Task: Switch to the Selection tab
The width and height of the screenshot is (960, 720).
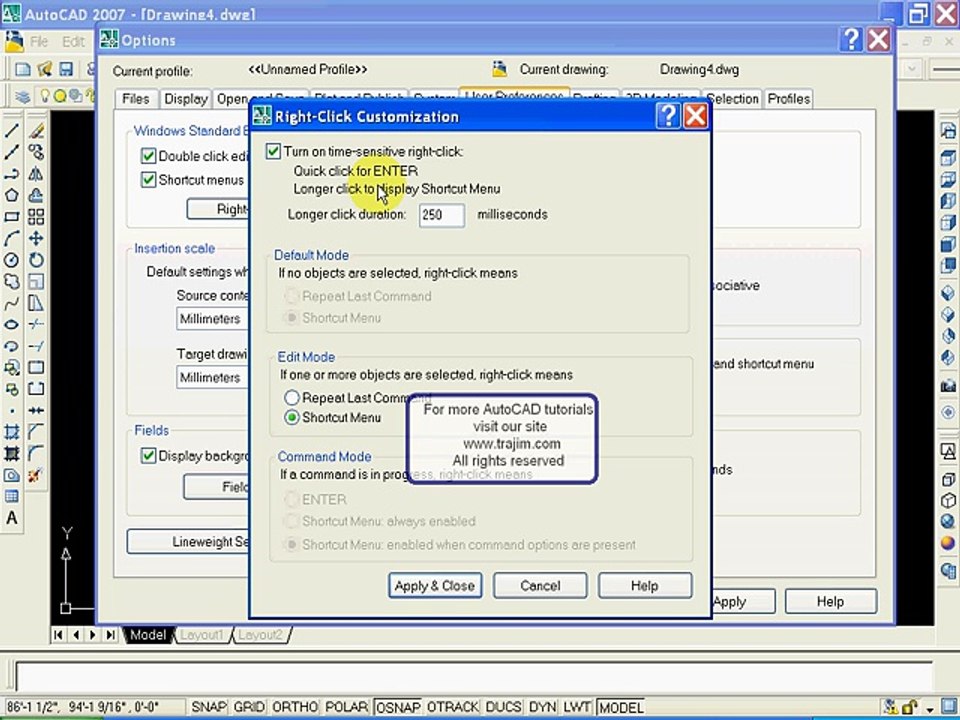Action: pos(732,99)
